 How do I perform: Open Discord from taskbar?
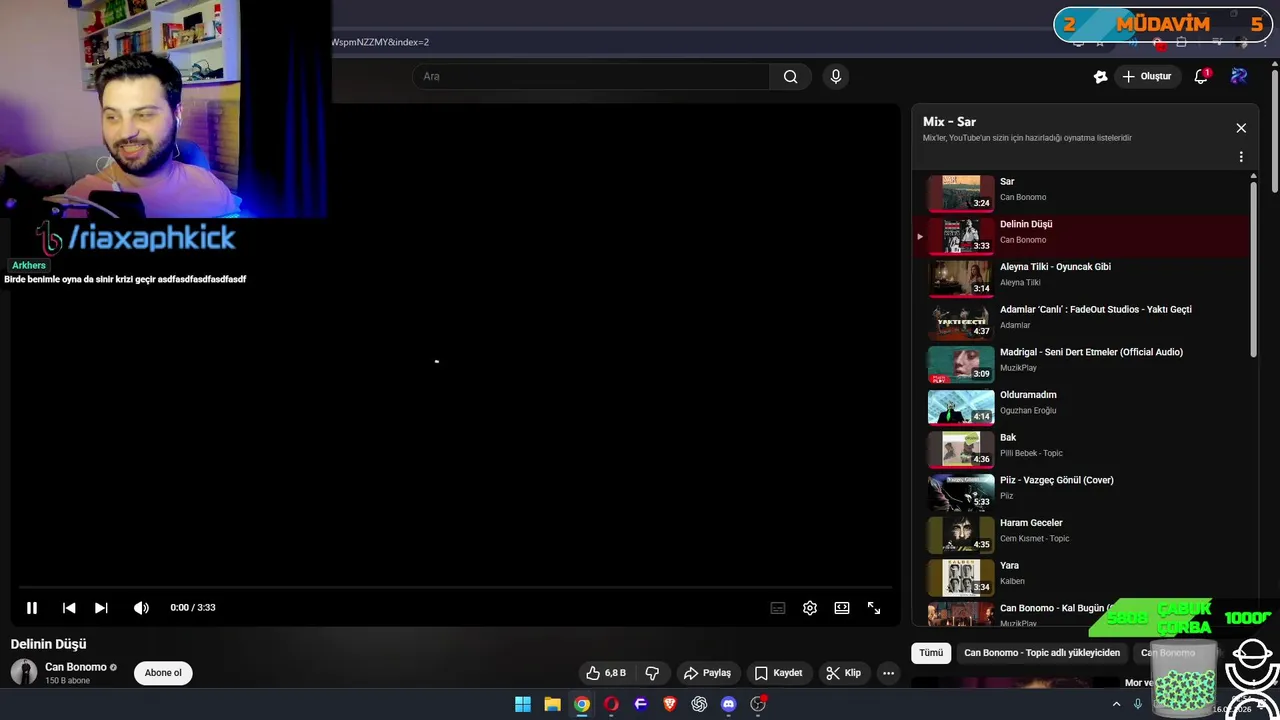coord(729,704)
